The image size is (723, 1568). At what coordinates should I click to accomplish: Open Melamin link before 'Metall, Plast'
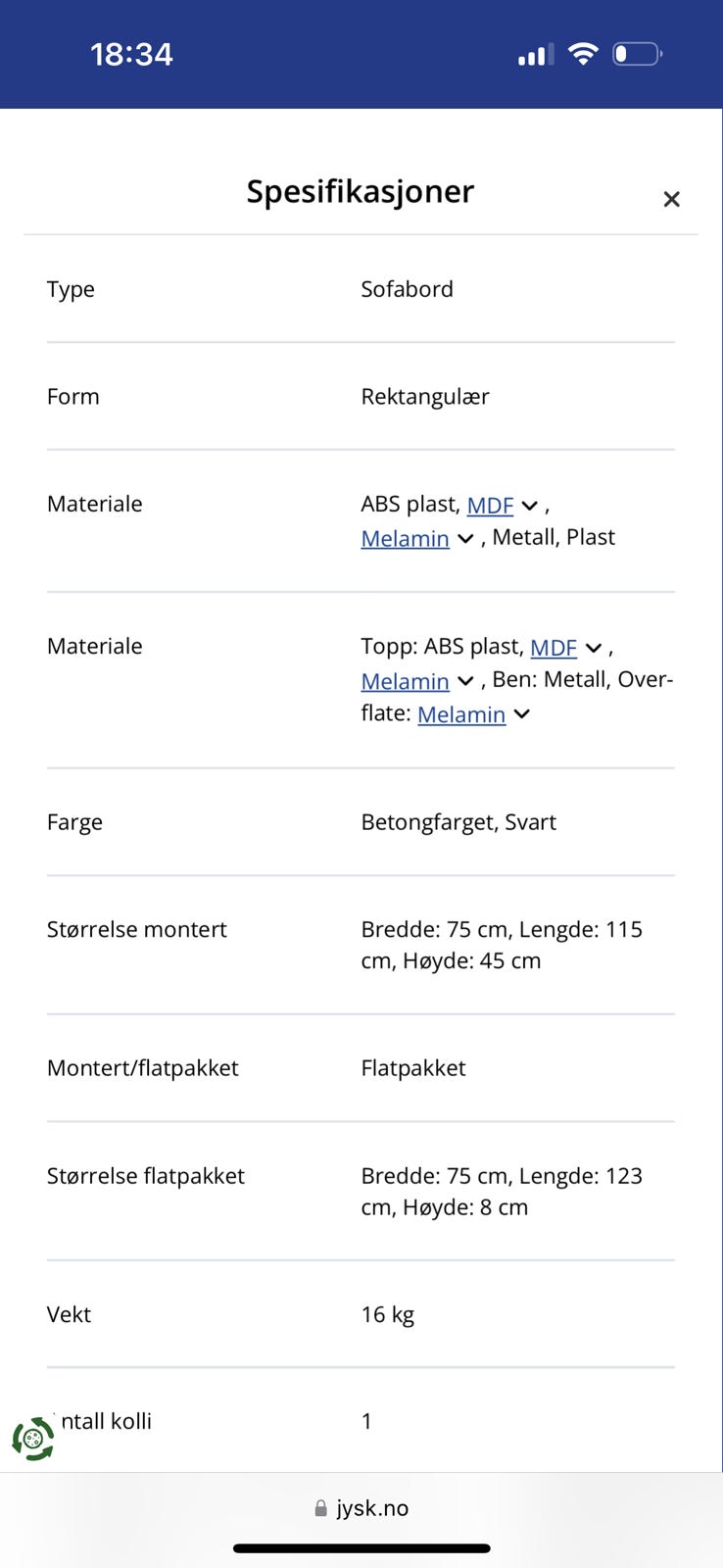405,539
